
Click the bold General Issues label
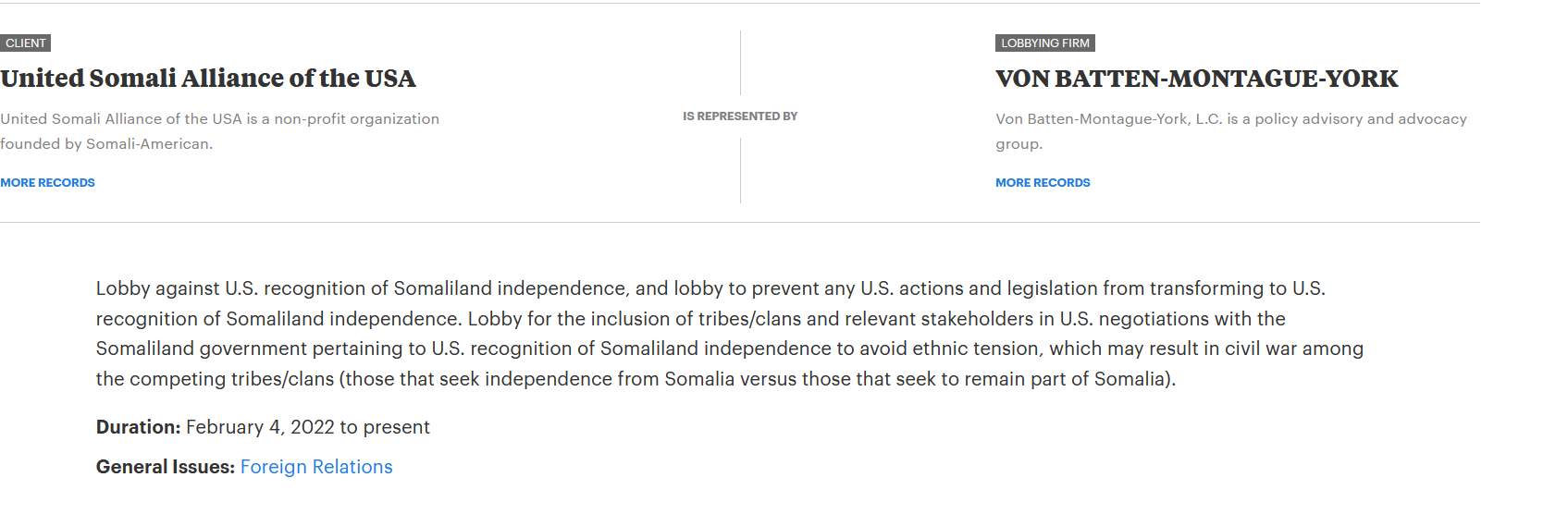coord(166,467)
